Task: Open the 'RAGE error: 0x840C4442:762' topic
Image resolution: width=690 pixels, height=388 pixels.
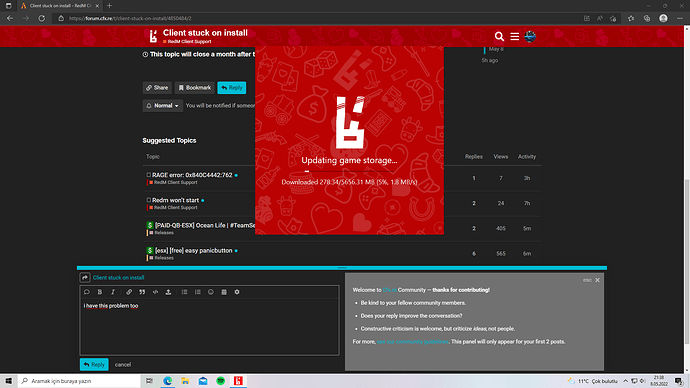Action: point(192,175)
